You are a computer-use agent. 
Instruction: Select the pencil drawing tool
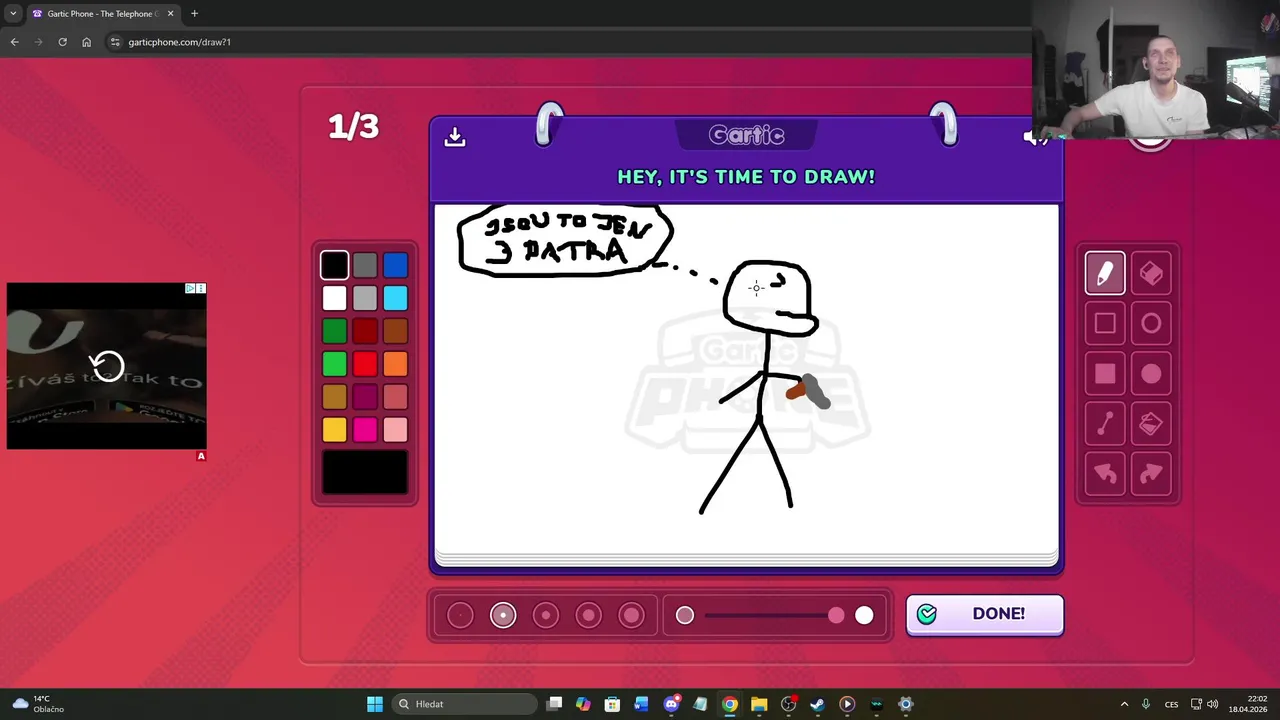pyautogui.click(x=1105, y=273)
